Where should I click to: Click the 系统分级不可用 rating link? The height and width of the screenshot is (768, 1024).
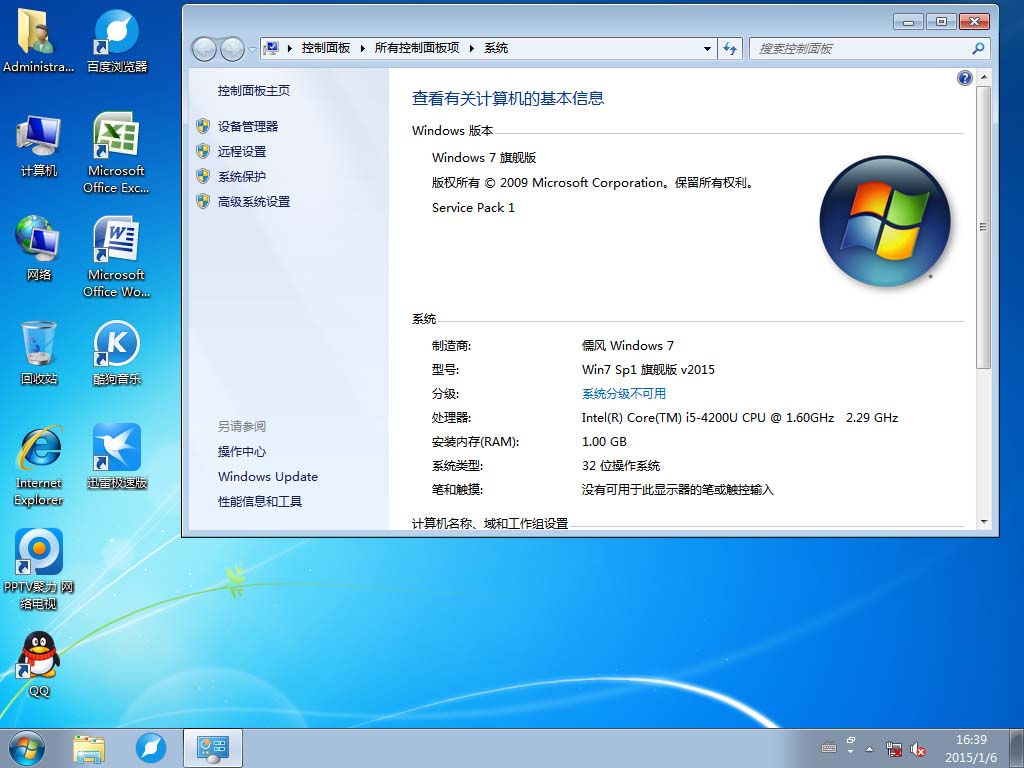point(624,394)
